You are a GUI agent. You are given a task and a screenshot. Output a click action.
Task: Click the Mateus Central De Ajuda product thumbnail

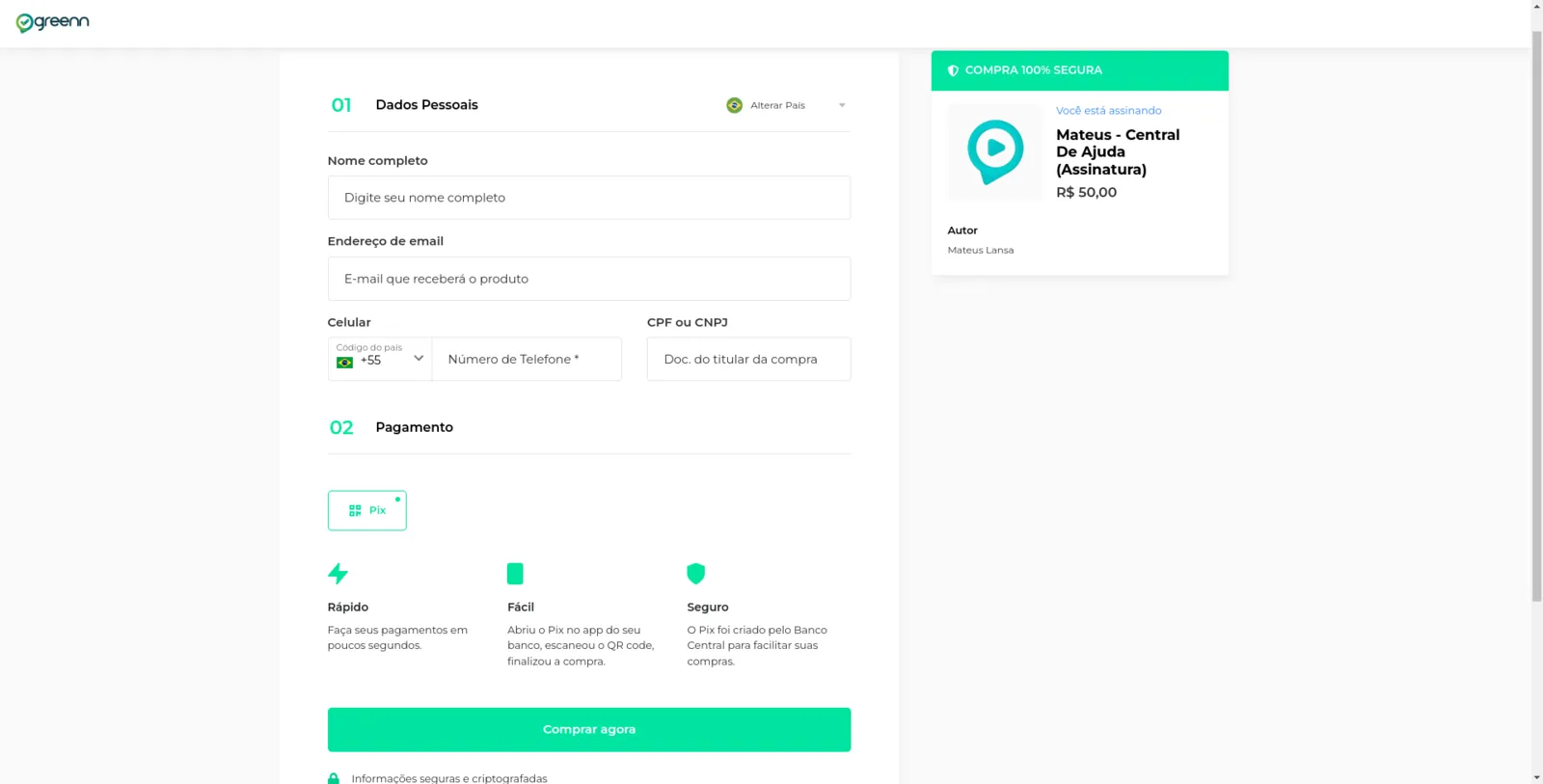(995, 152)
